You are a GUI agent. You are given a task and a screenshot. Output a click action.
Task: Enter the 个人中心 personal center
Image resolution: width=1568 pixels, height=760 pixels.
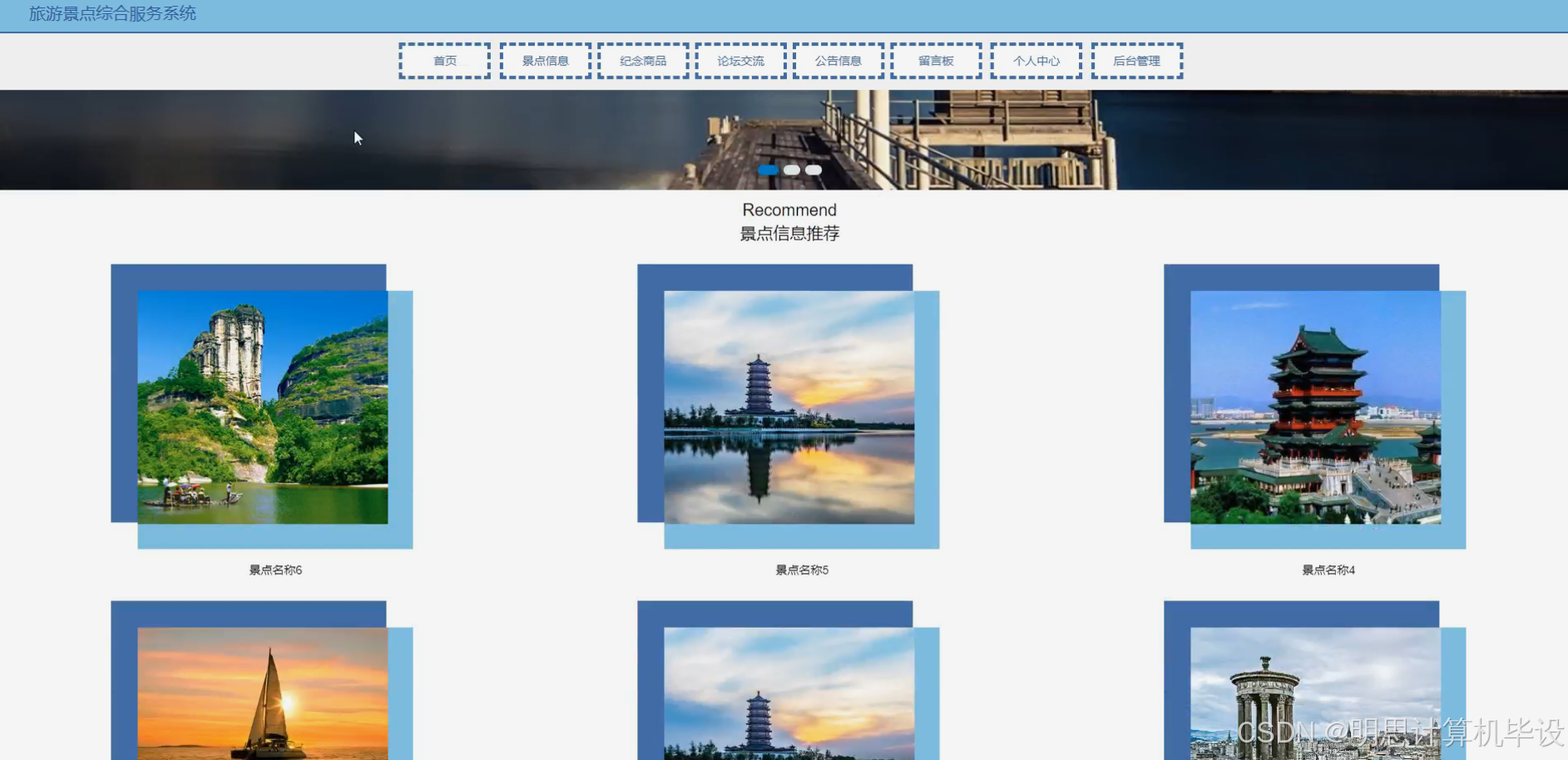pyautogui.click(x=1036, y=60)
